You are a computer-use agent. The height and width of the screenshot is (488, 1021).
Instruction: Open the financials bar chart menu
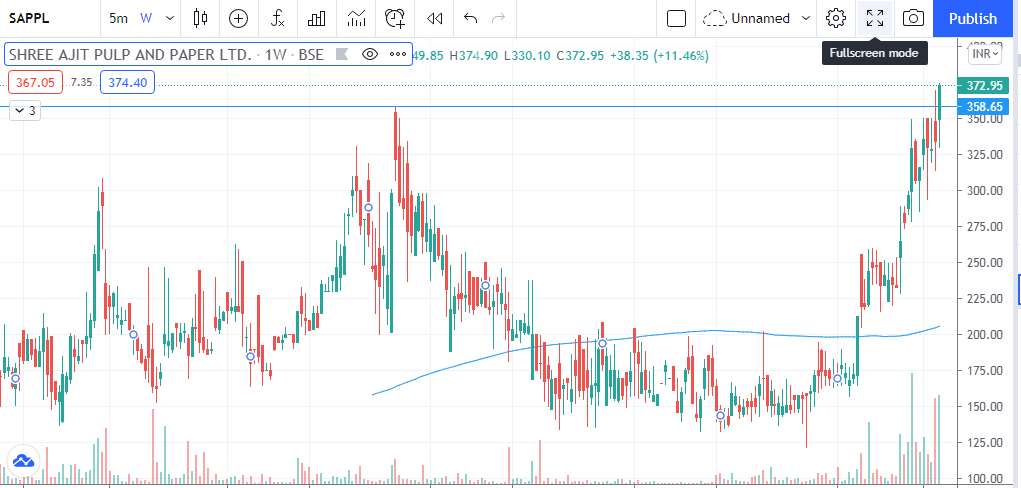(316, 18)
